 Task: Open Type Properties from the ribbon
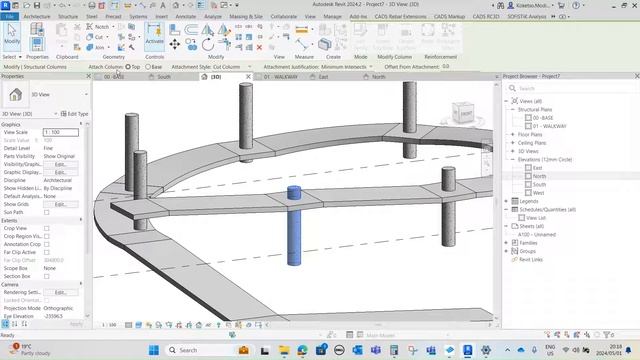point(37,29)
